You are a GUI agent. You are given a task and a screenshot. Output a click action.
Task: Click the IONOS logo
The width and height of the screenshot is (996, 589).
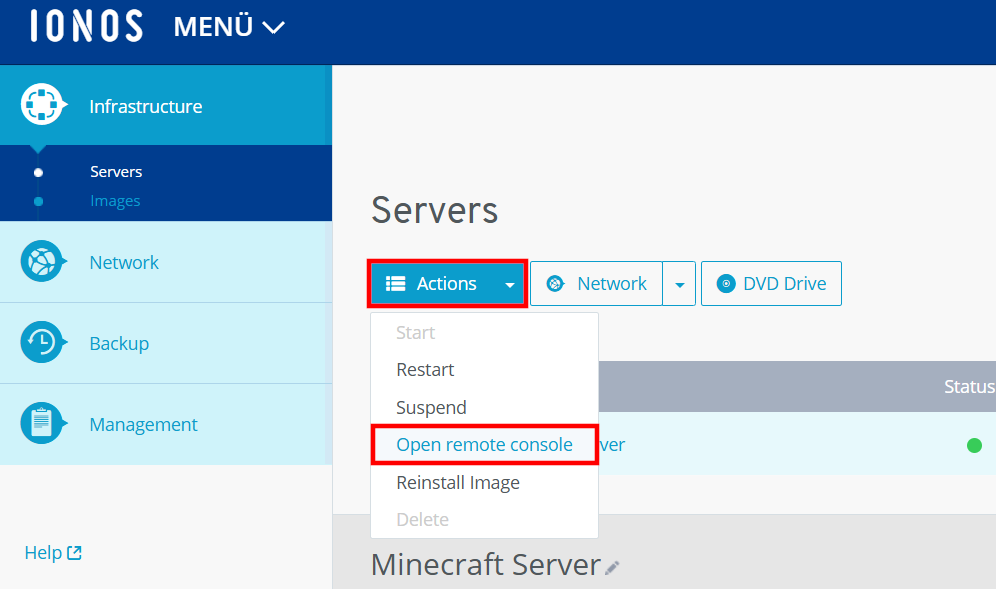(85, 26)
